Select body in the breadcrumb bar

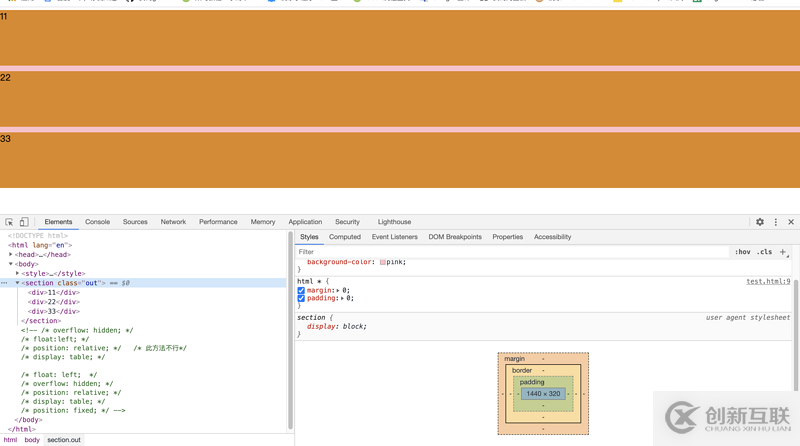[32, 440]
